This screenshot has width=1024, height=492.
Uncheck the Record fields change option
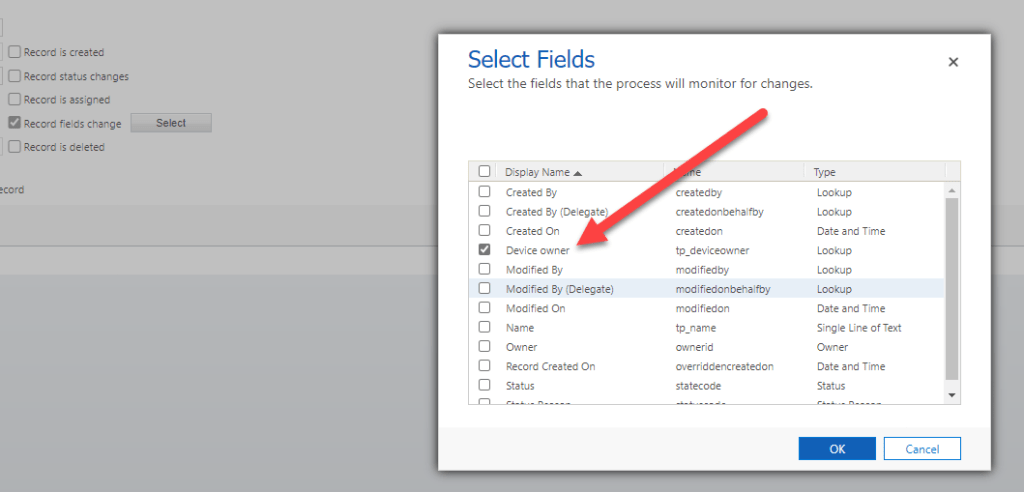point(15,124)
